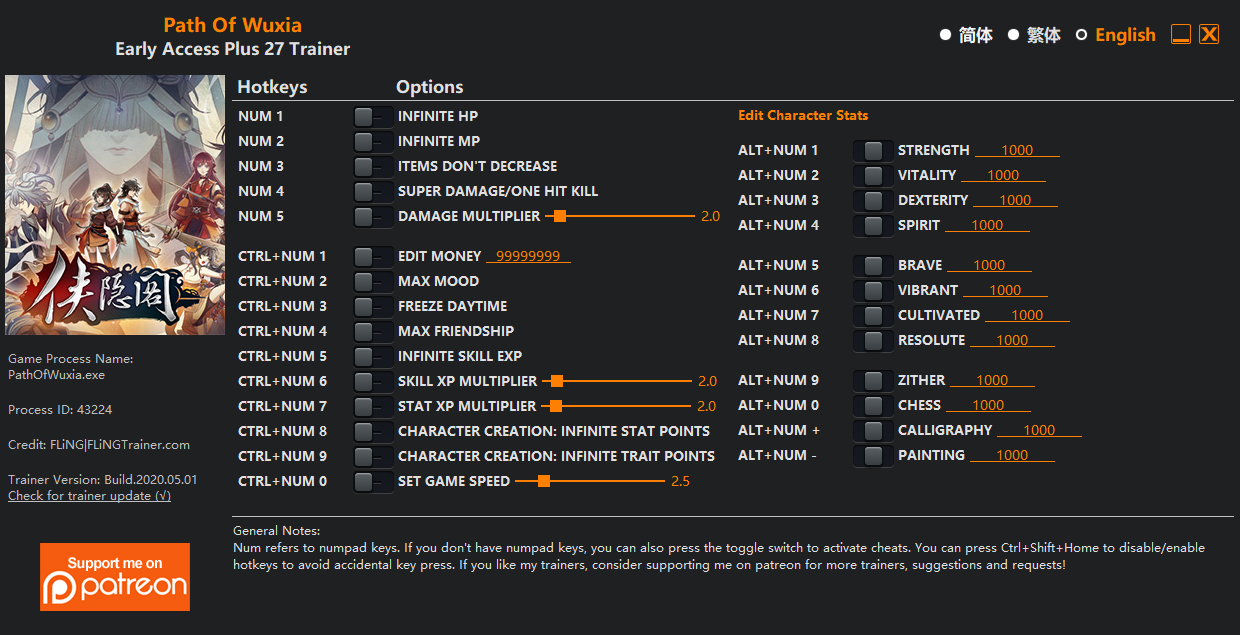Toggle the Calligraphy stat switch
1240x635 pixels.
coord(873,431)
